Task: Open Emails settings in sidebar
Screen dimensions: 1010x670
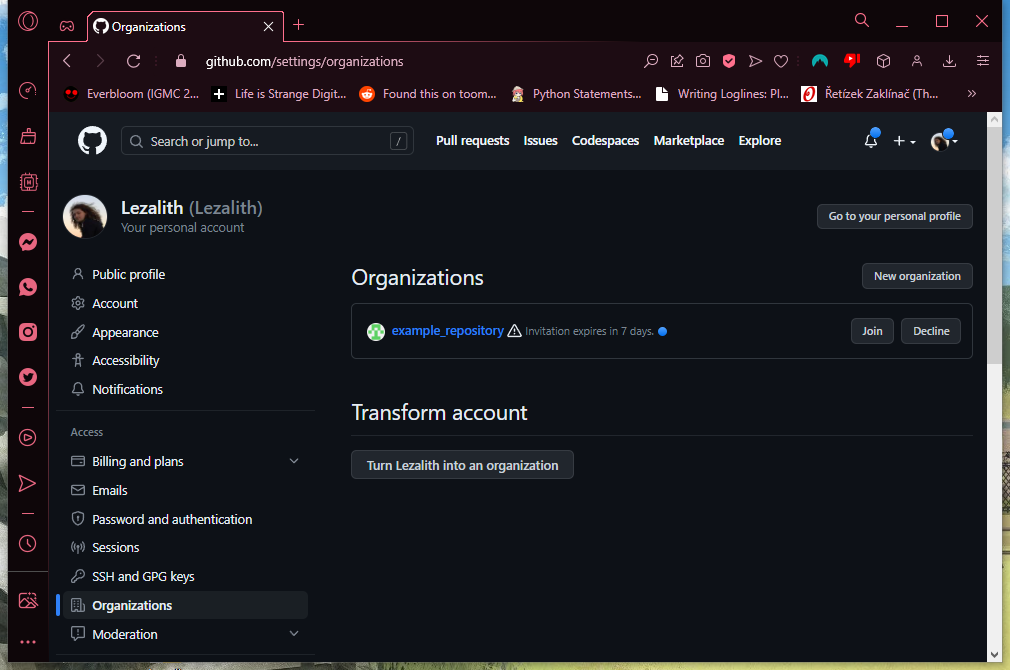Action: click(110, 491)
